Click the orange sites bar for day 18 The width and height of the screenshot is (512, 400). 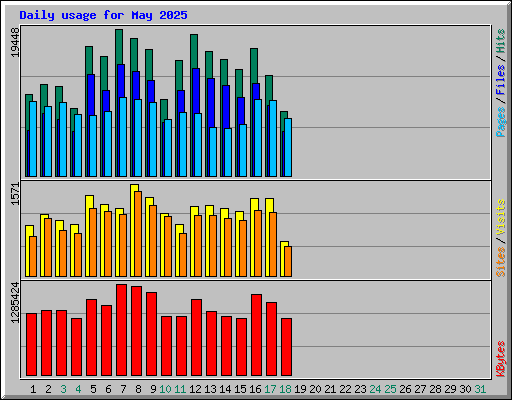point(288,261)
